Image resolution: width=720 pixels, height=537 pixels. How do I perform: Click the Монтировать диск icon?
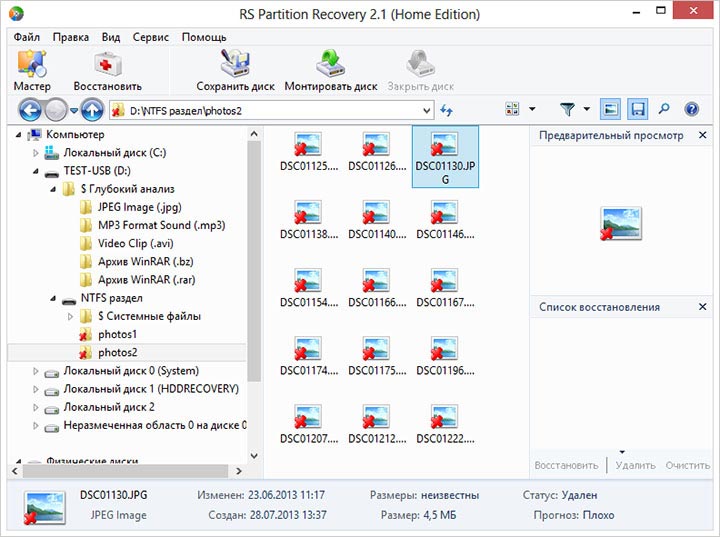(330, 70)
